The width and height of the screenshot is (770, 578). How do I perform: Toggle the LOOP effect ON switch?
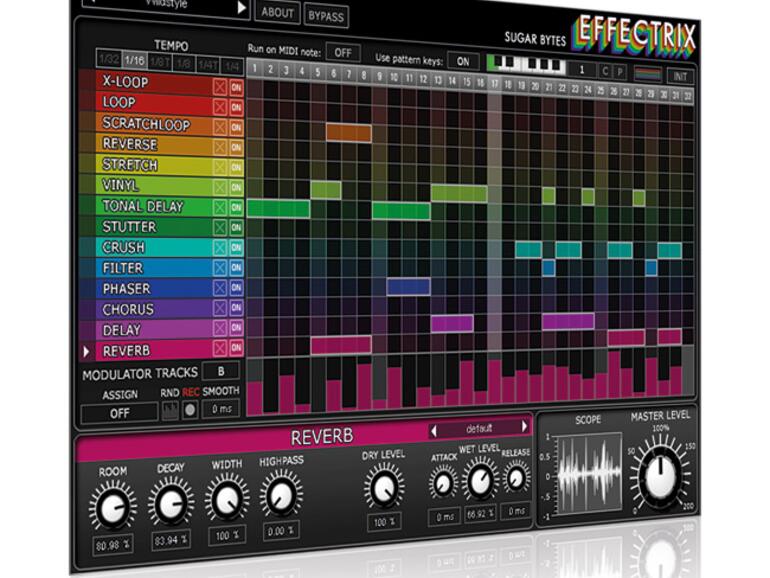pos(236,107)
